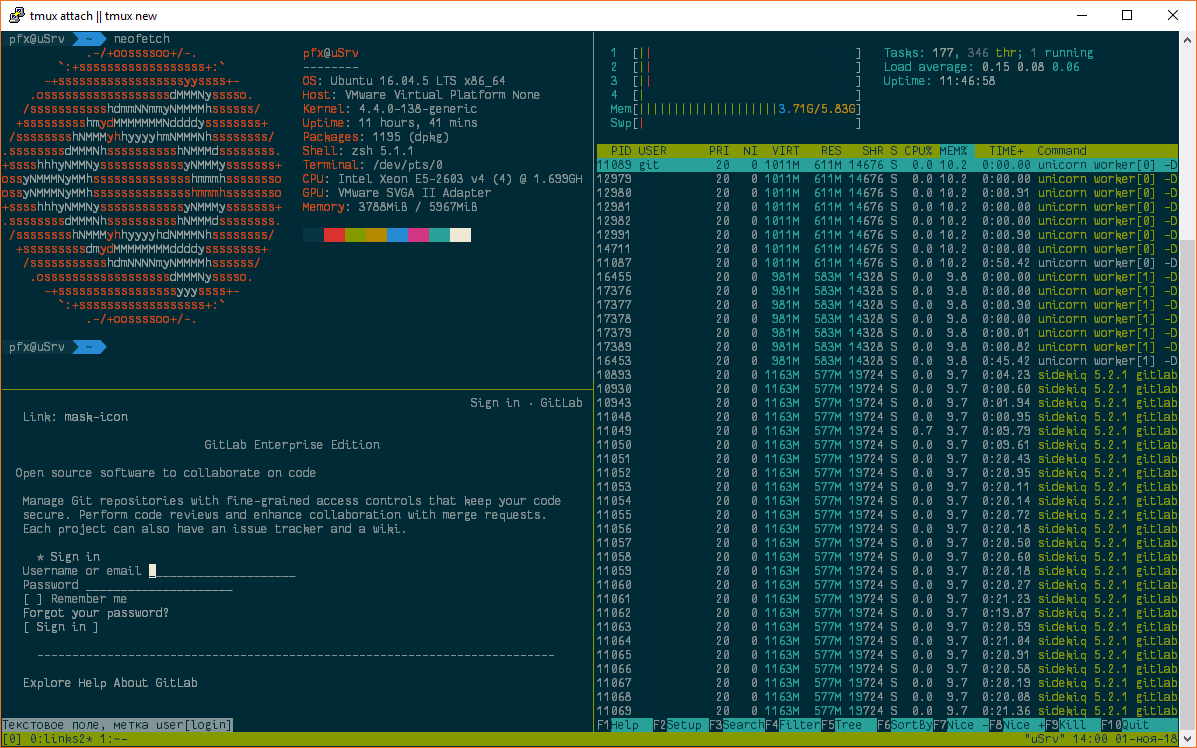Click F7 Nice - in htop
The width and height of the screenshot is (1197, 748).
tap(960, 725)
